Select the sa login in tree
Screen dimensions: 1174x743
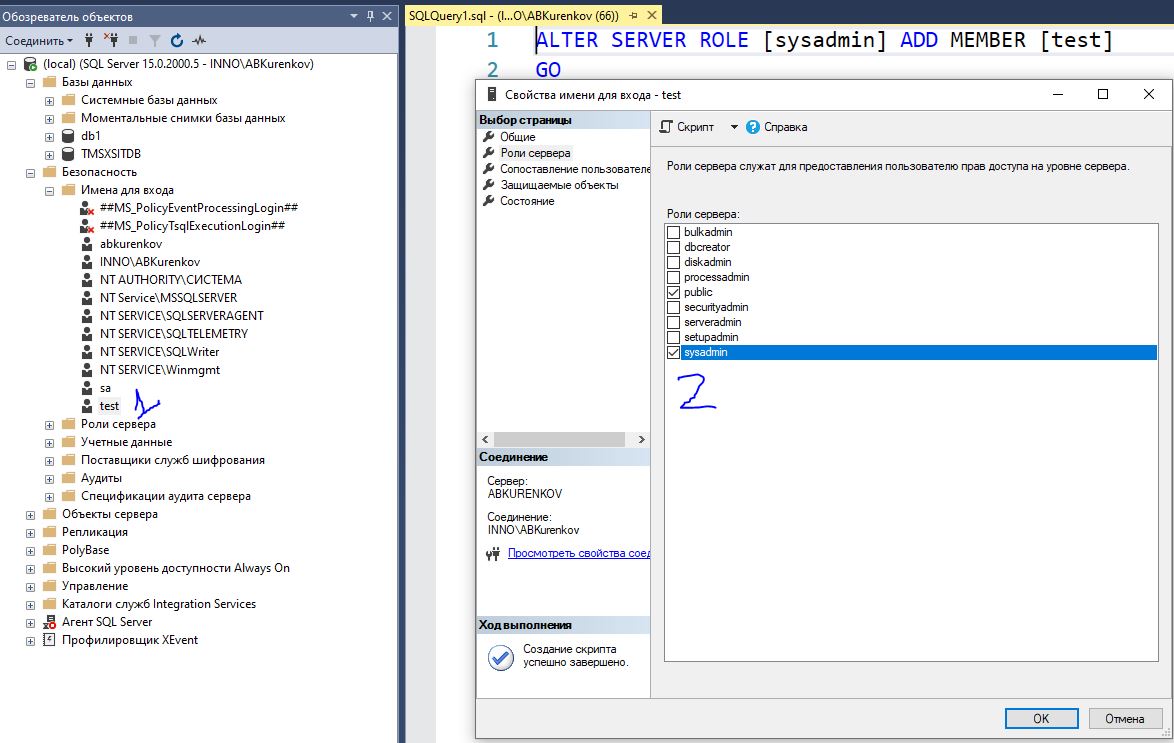pyautogui.click(x=105, y=388)
